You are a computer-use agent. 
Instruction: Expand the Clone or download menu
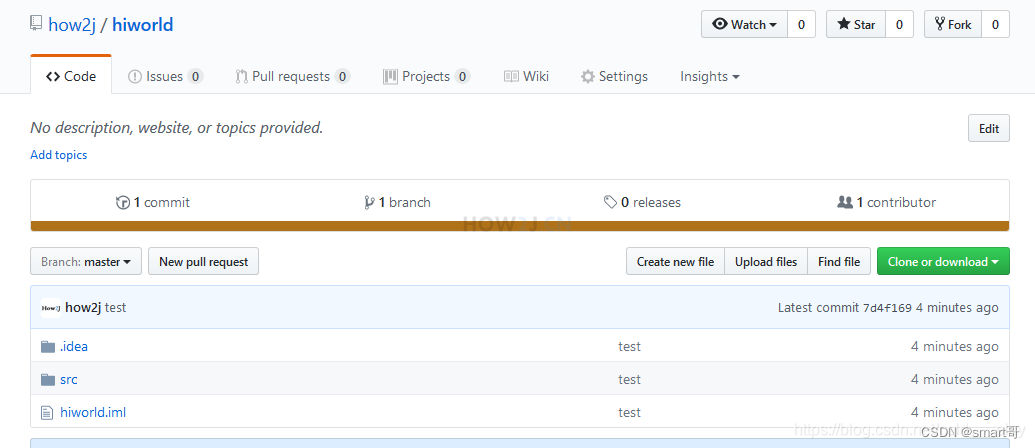tap(943, 262)
